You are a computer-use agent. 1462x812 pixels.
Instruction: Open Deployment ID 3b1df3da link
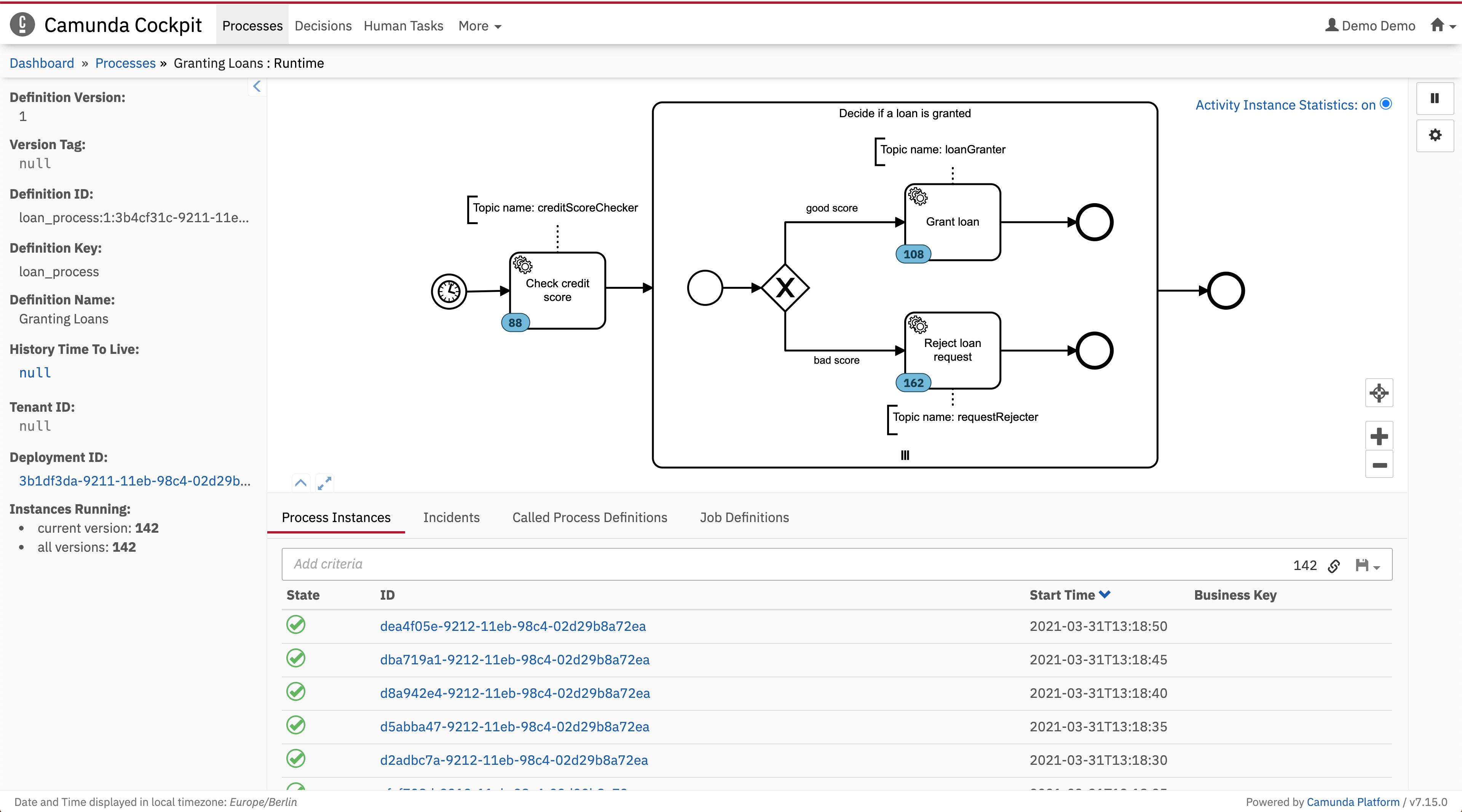134,481
